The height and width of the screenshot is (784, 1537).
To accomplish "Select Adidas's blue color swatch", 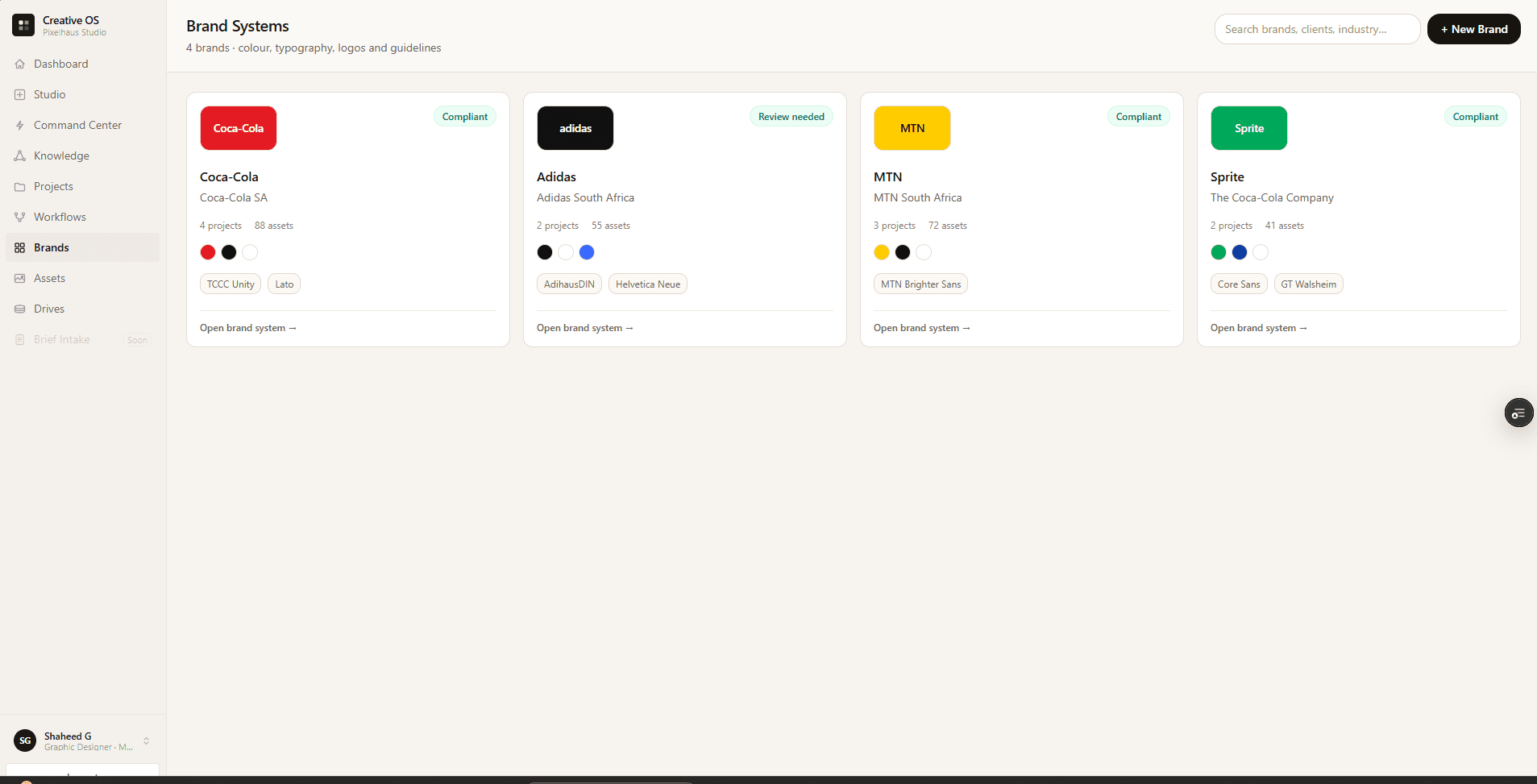I will pos(587,252).
